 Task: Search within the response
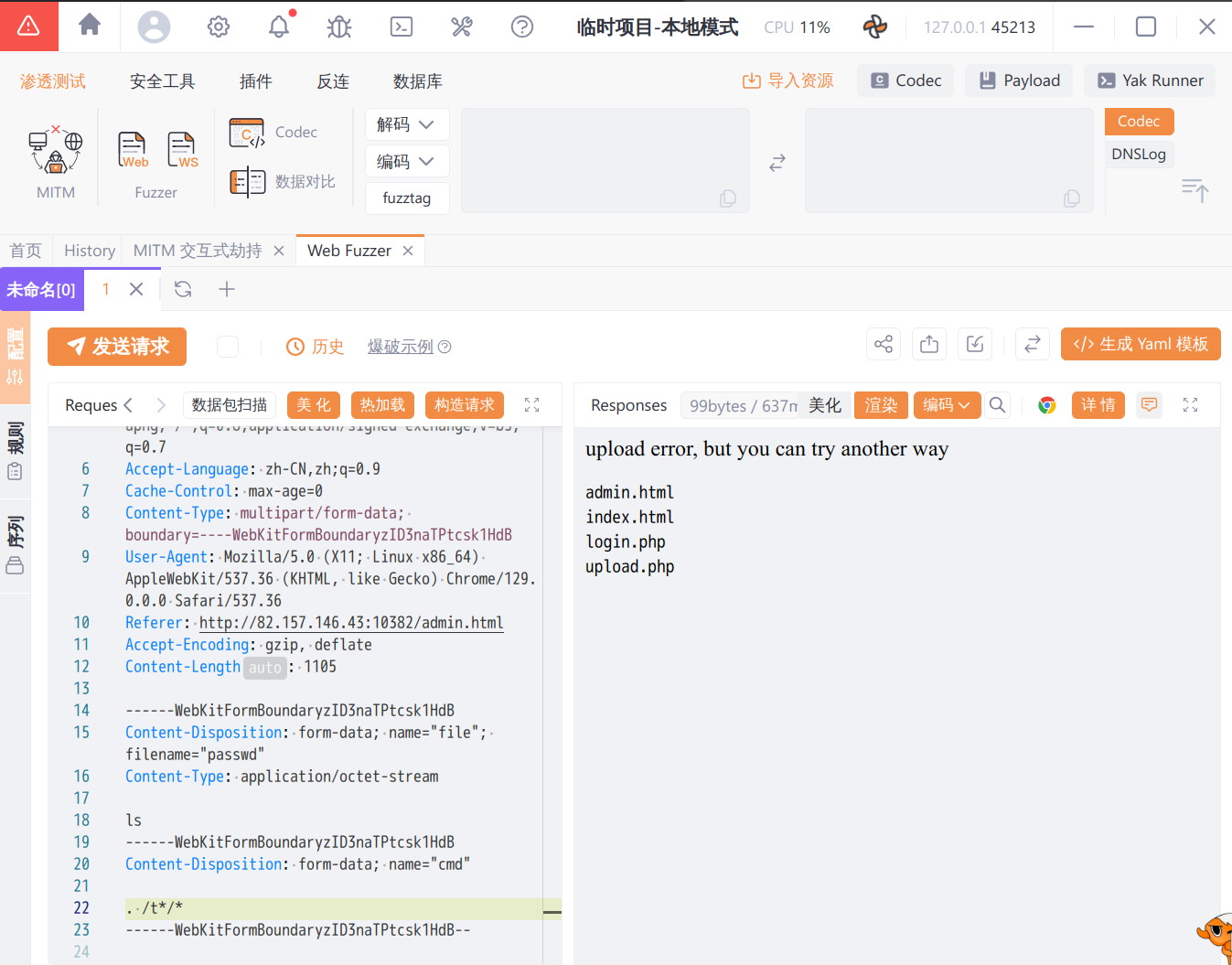tap(998, 405)
